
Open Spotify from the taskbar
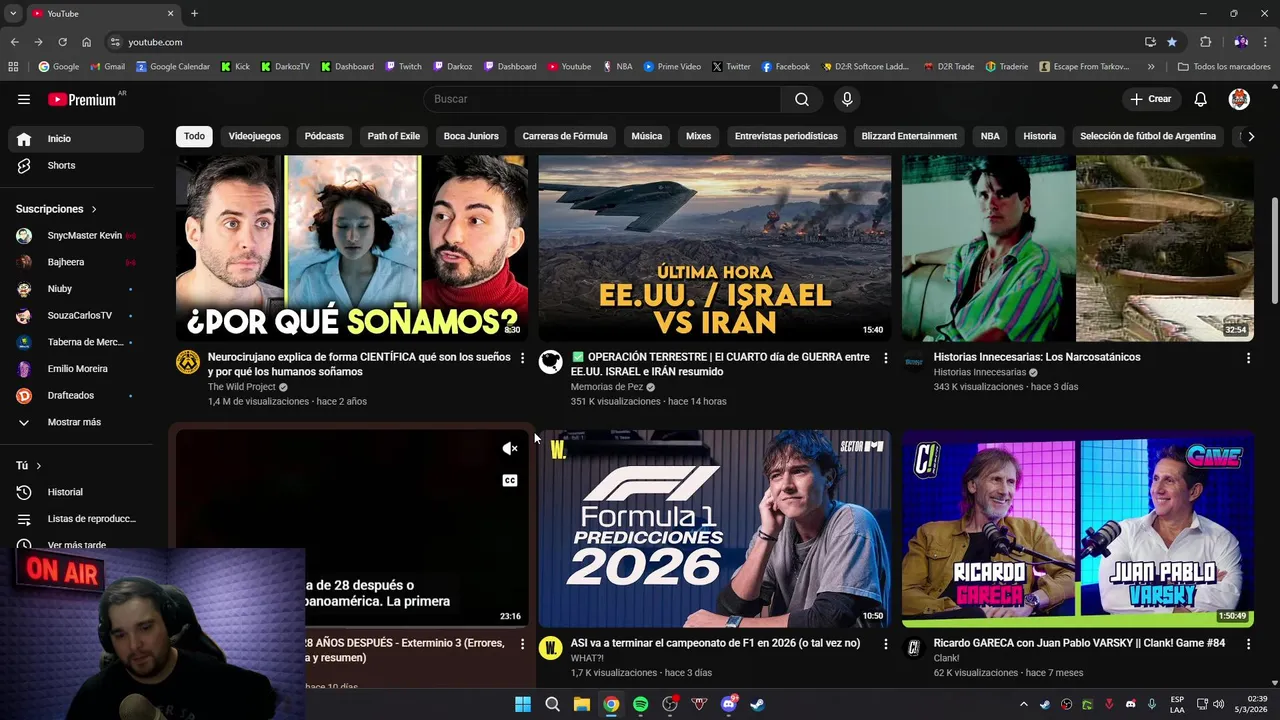click(x=640, y=704)
